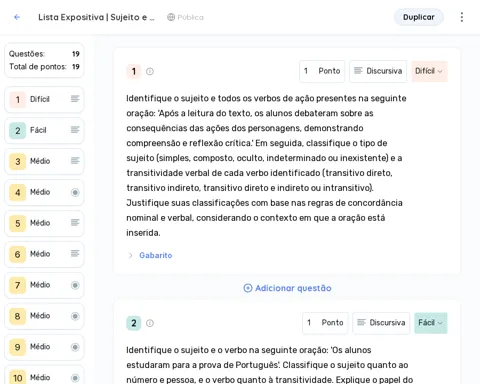Select question 2 Fácil in the sidebar
The height and width of the screenshot is (384, 480).
44,130
